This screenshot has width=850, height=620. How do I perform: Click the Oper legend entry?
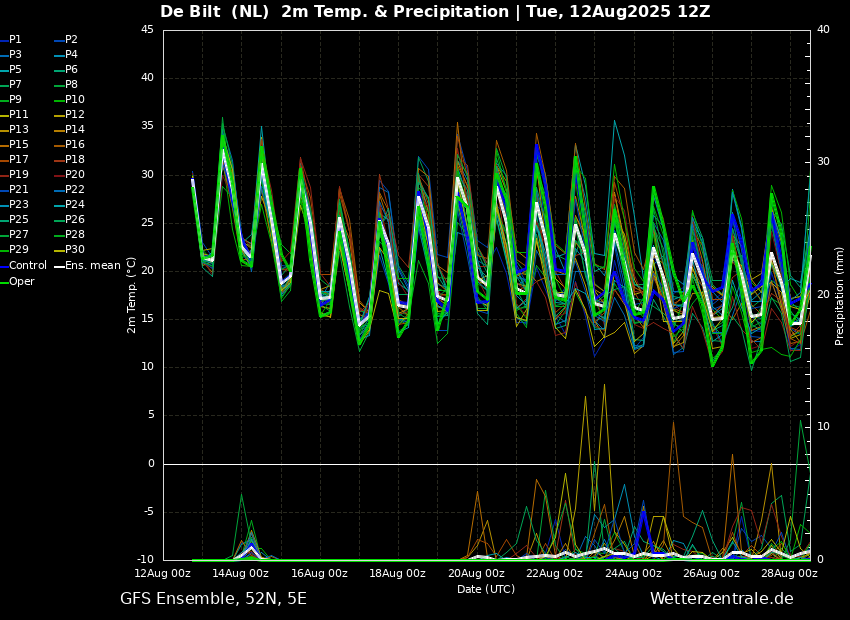point(21,282)
